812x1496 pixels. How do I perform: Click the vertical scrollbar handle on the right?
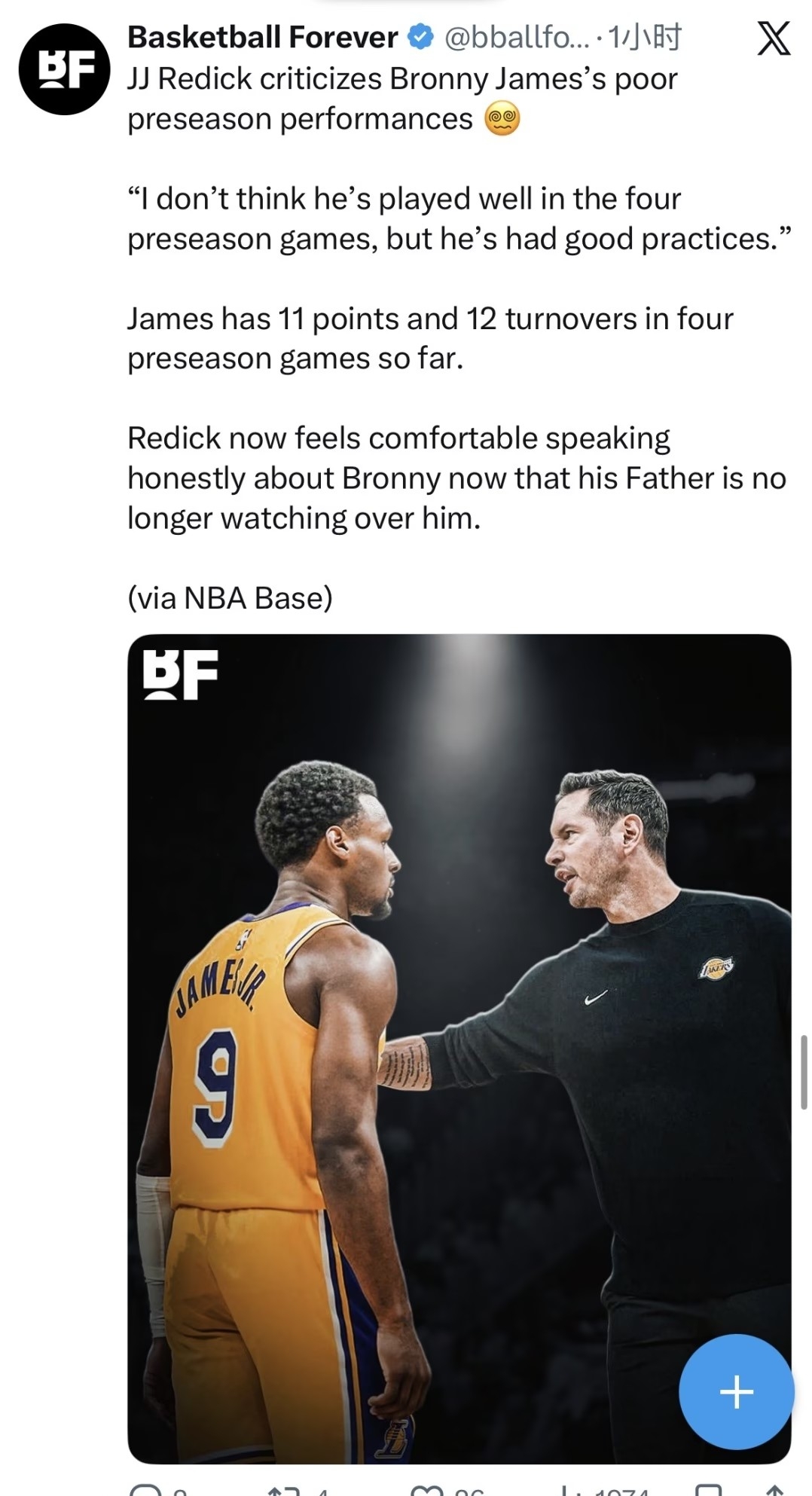(804, 1072)
